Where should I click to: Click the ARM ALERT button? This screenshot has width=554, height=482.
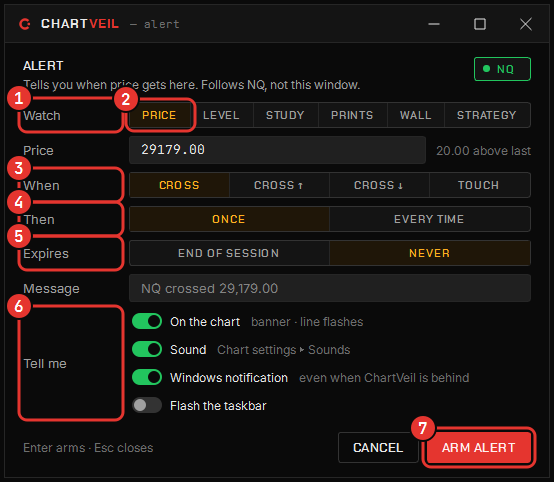pos(479,447)
